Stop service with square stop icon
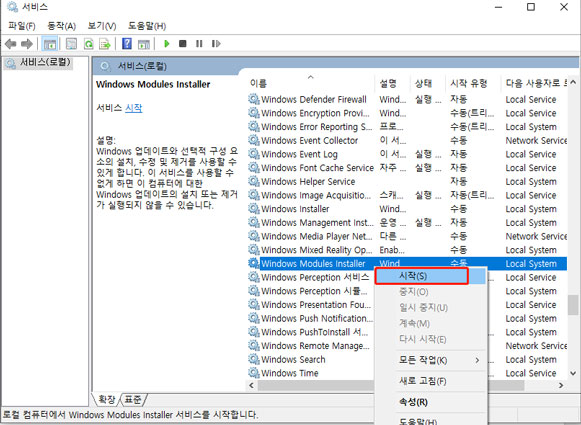 (x=183, y=44)
